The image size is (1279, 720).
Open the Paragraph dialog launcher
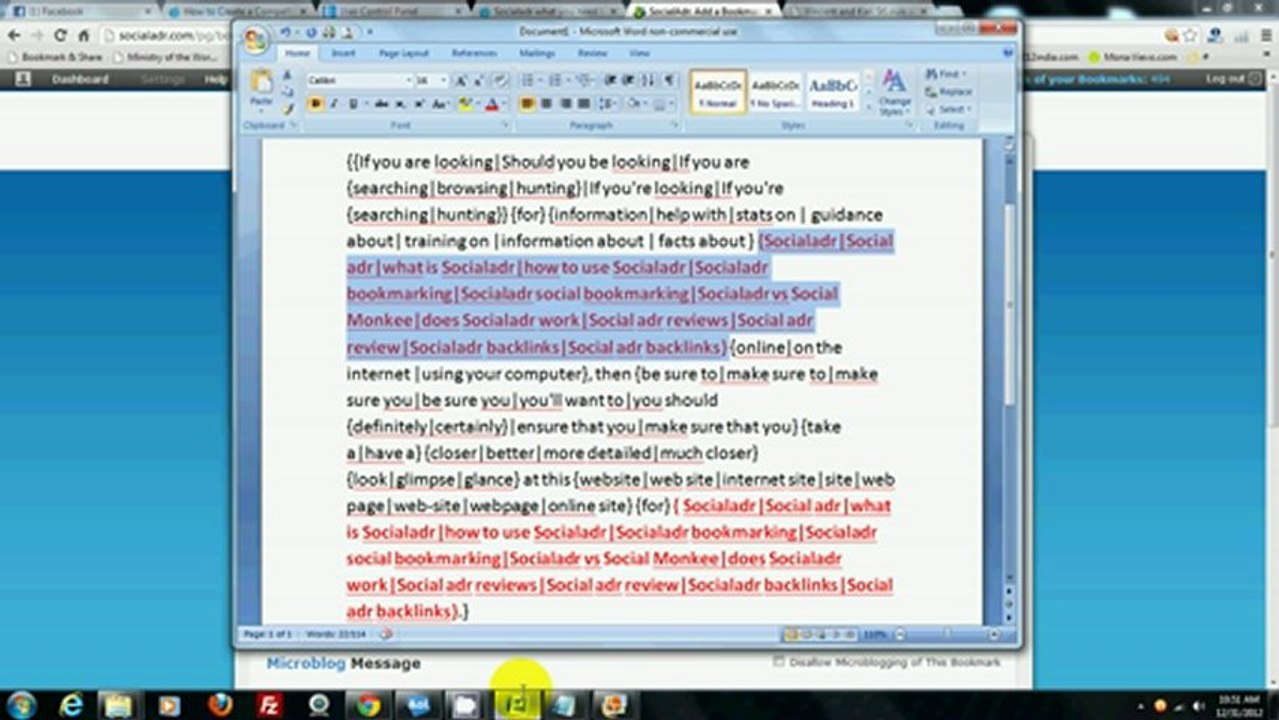(675, 126)
